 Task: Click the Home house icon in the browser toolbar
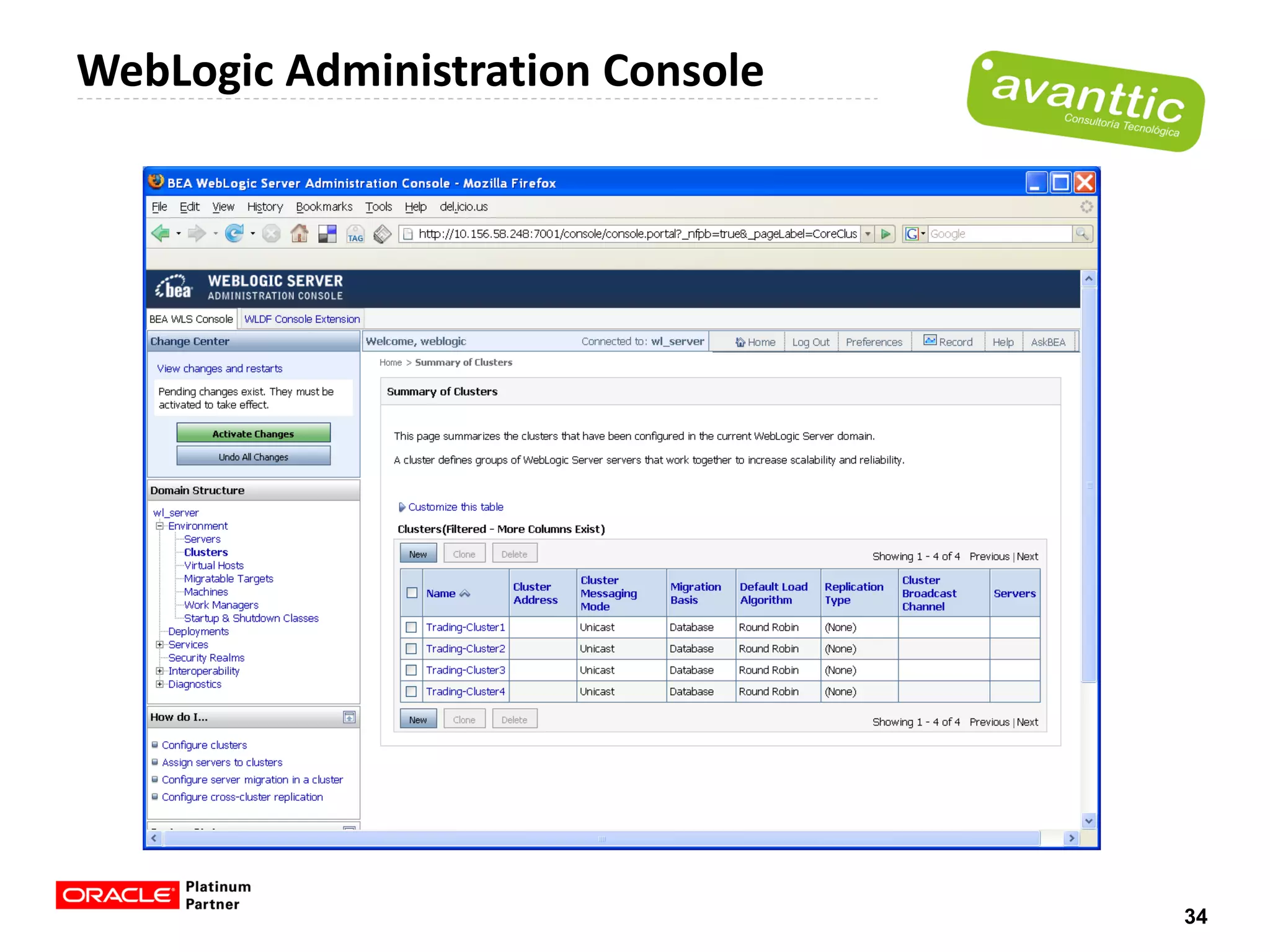pyautogui.click(x=300, y=234)
